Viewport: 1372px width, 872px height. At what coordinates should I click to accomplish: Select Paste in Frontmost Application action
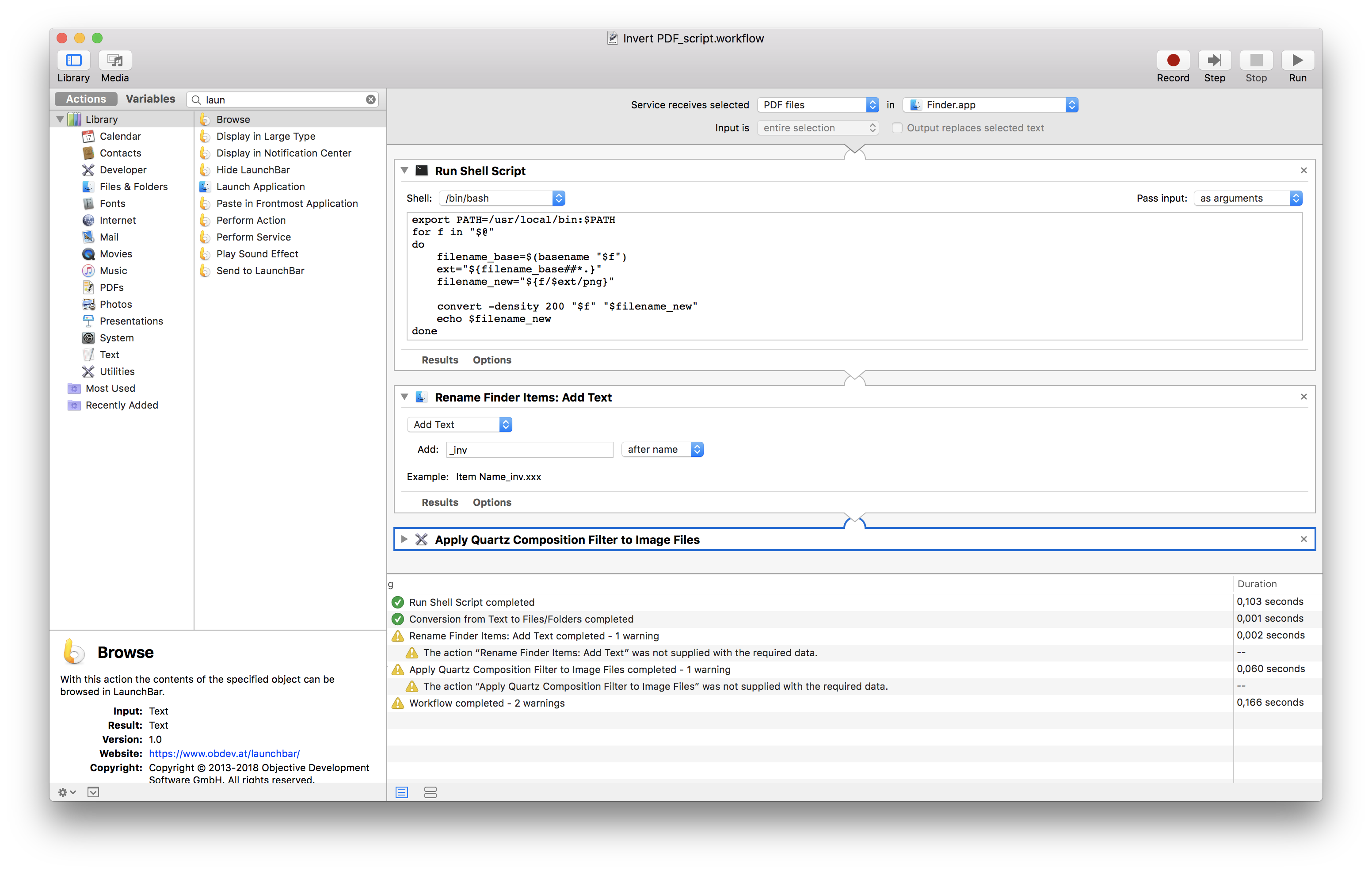click(286, 203)
